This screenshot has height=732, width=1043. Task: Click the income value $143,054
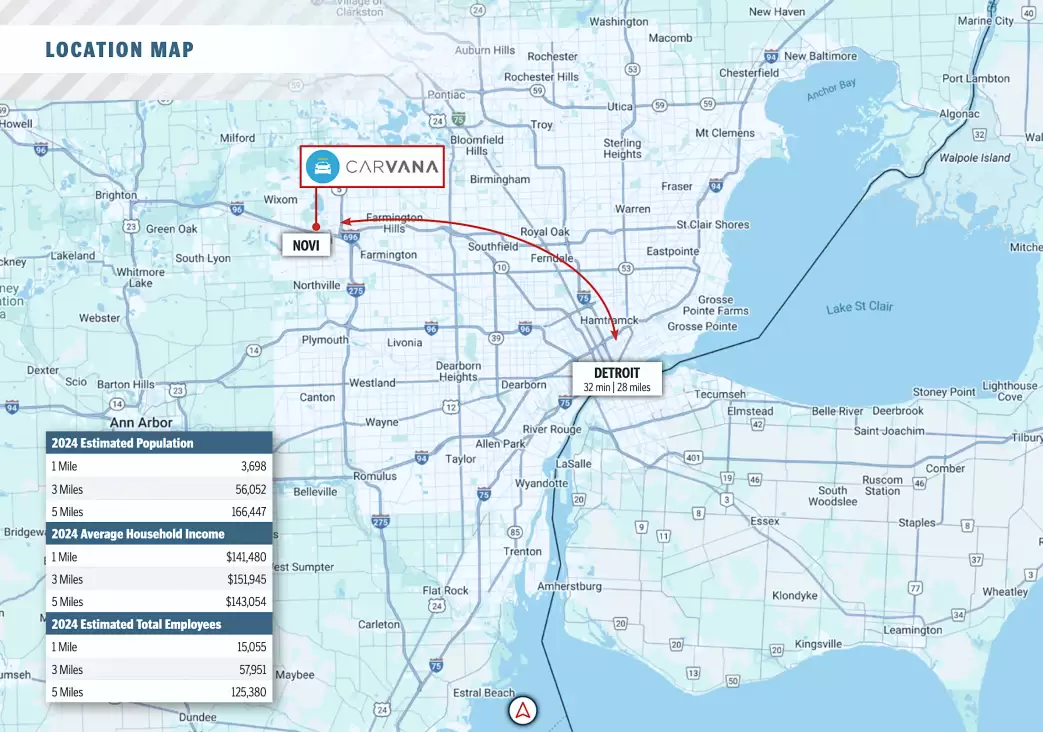coord(246,602)
